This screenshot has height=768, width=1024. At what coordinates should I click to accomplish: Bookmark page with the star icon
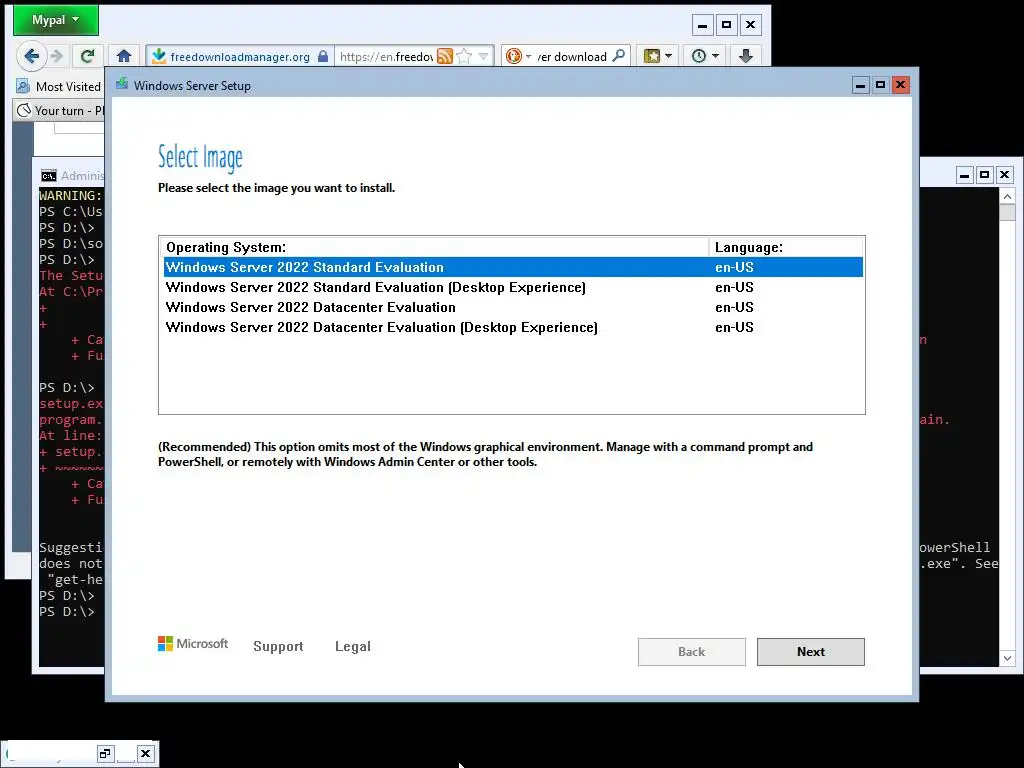point(464,57)
